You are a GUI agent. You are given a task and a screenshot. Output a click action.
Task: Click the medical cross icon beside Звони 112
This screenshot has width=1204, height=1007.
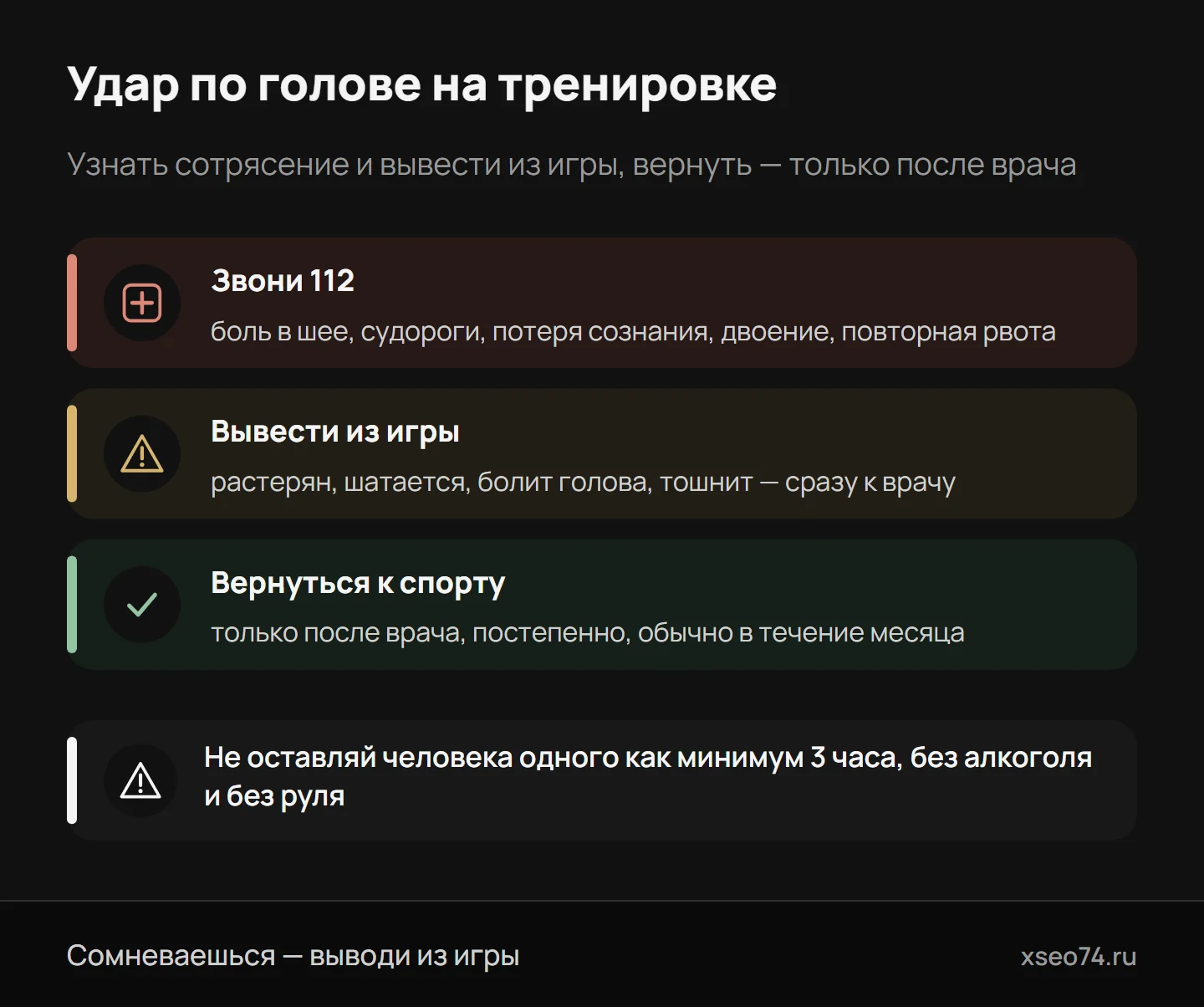[x=142, y=303]
